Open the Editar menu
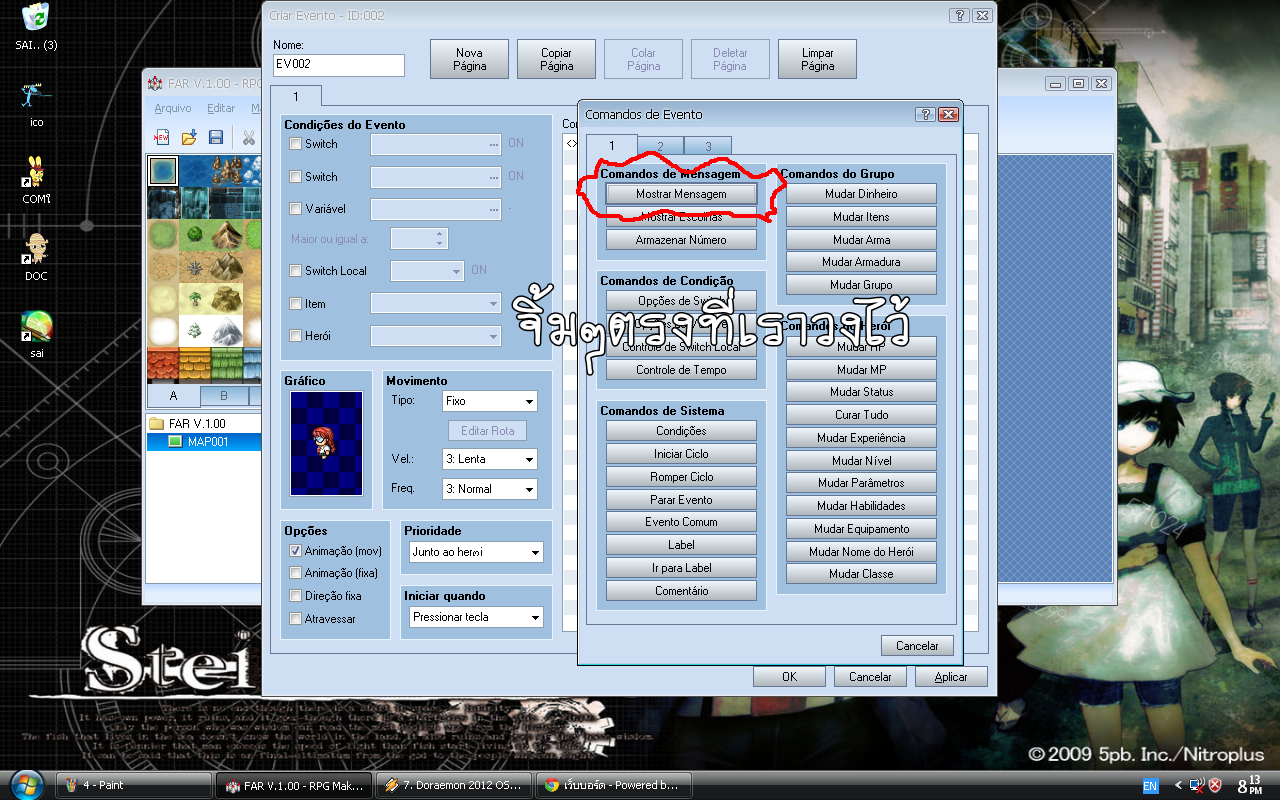Image resolution: width=1280 pixels, height=800 pixels. click(x=221, y=108)
